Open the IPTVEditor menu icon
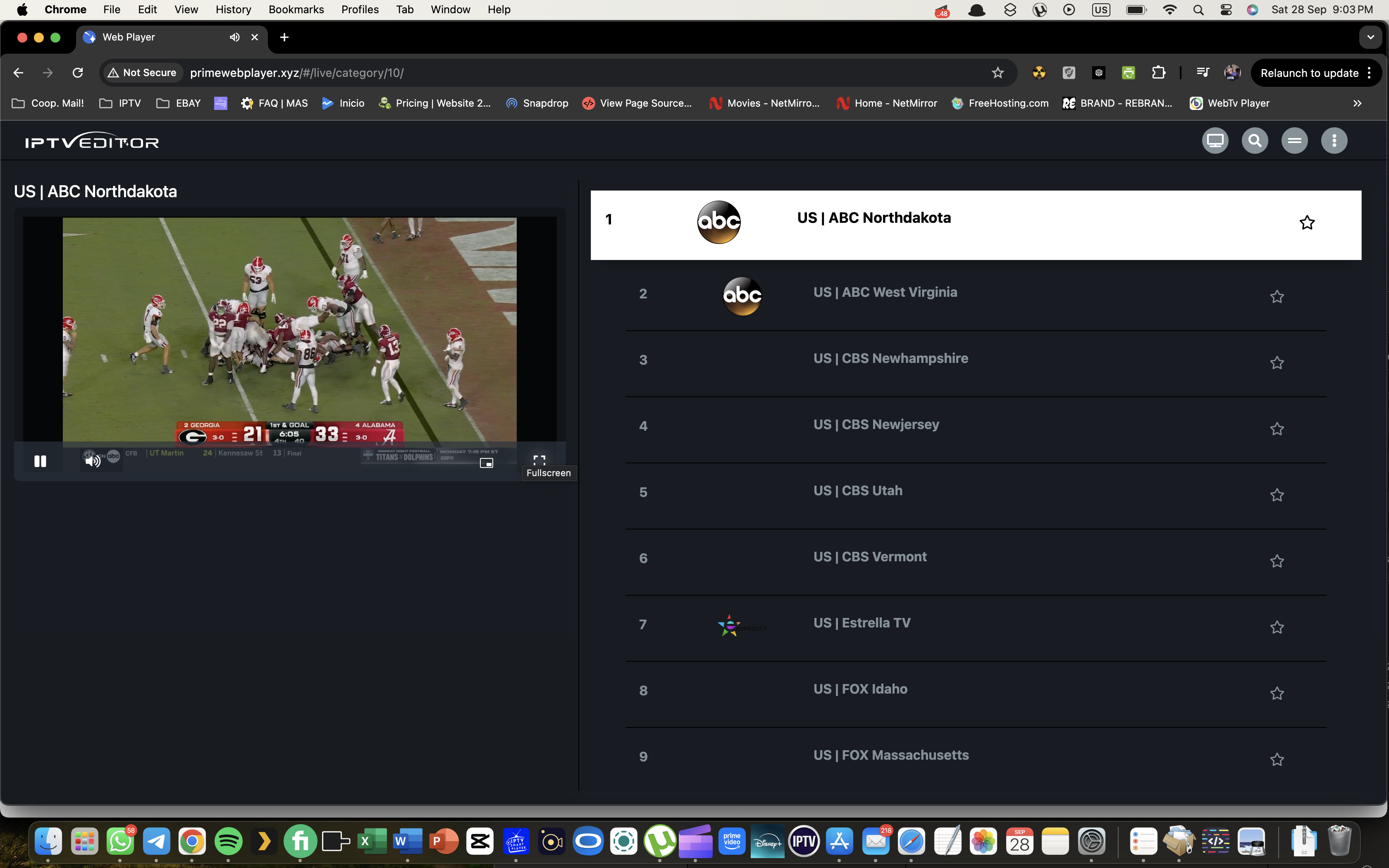Screen dimensions: 1389x868 click(x=1295, y=140)
